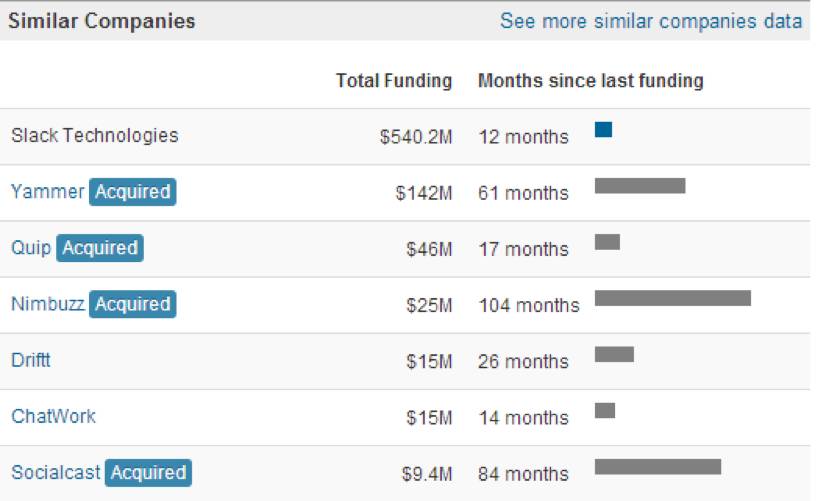Click the Acquired badge beside Nimbuzz
The image size is (826, 501).
(x=132, y=304)
